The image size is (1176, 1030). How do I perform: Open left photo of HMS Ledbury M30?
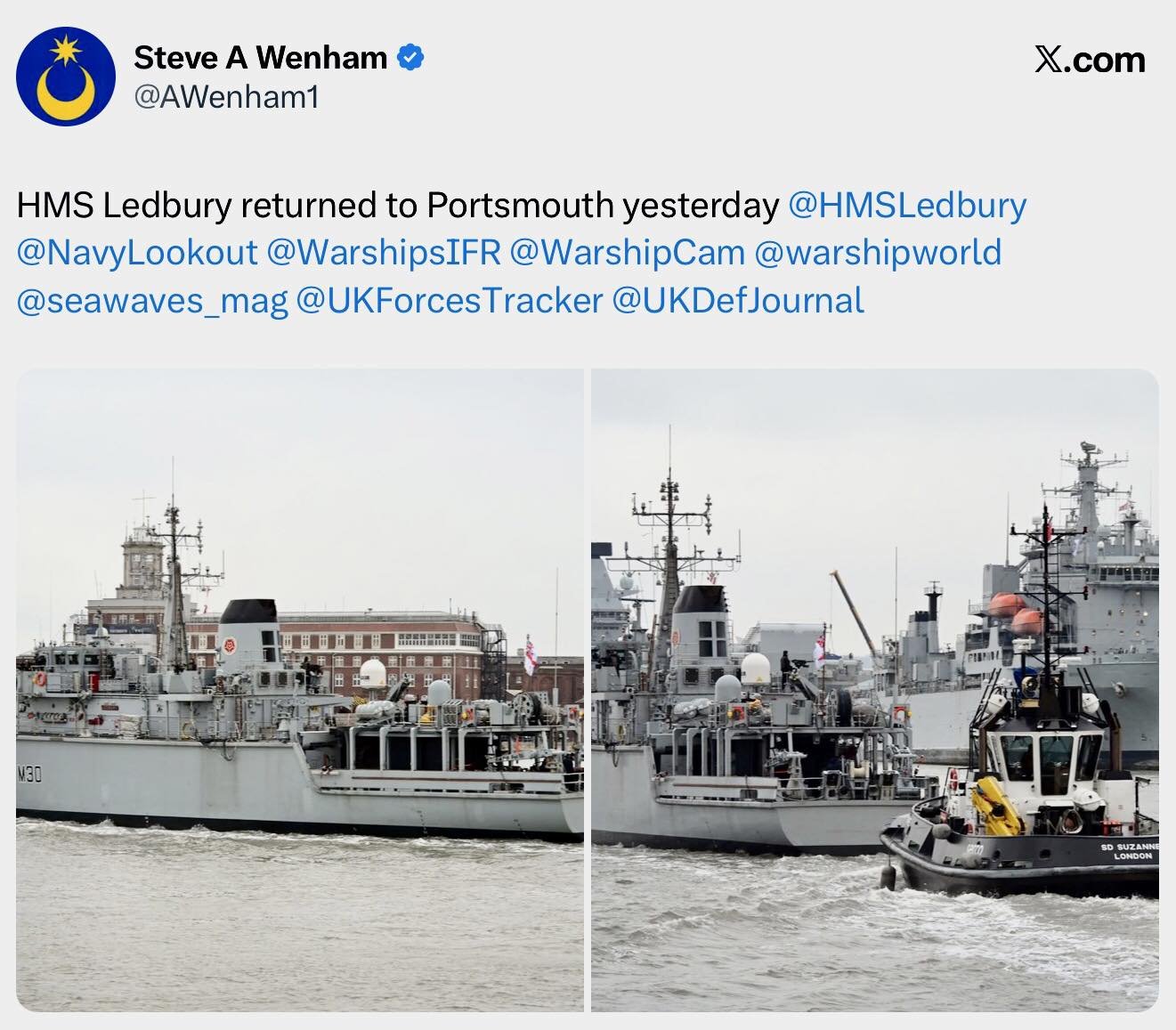tap(300, 690)
